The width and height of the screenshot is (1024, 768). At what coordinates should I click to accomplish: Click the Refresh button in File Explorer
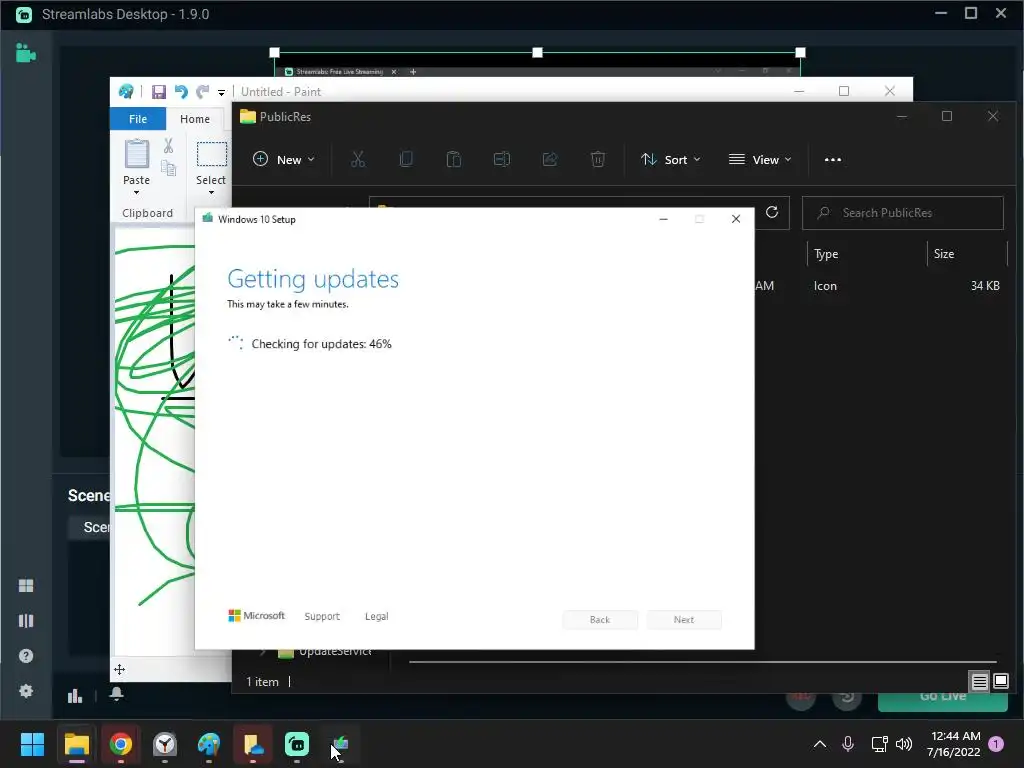(x=772, y=212)
